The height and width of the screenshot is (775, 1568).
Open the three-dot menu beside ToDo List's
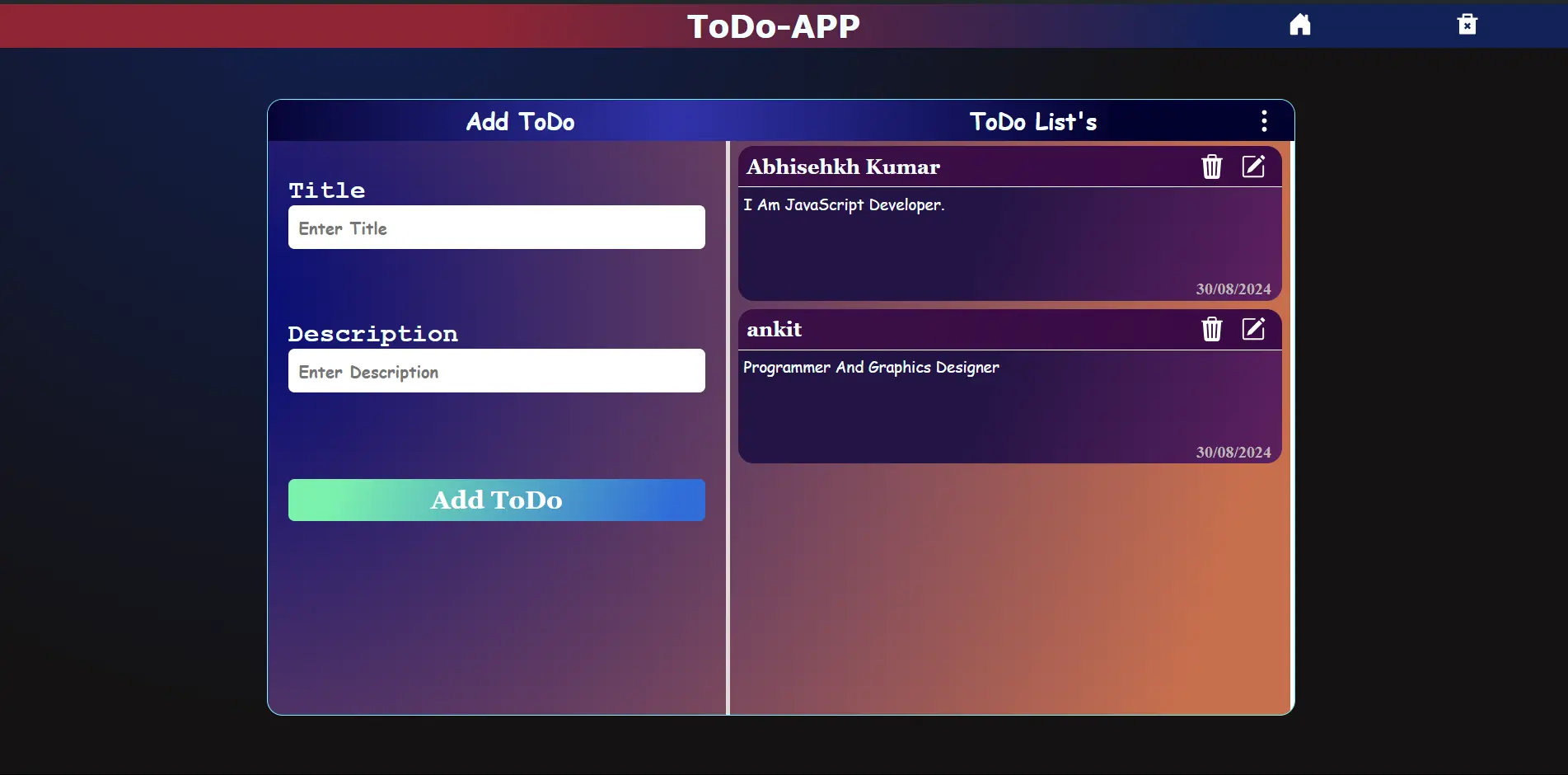[1264, 121]
